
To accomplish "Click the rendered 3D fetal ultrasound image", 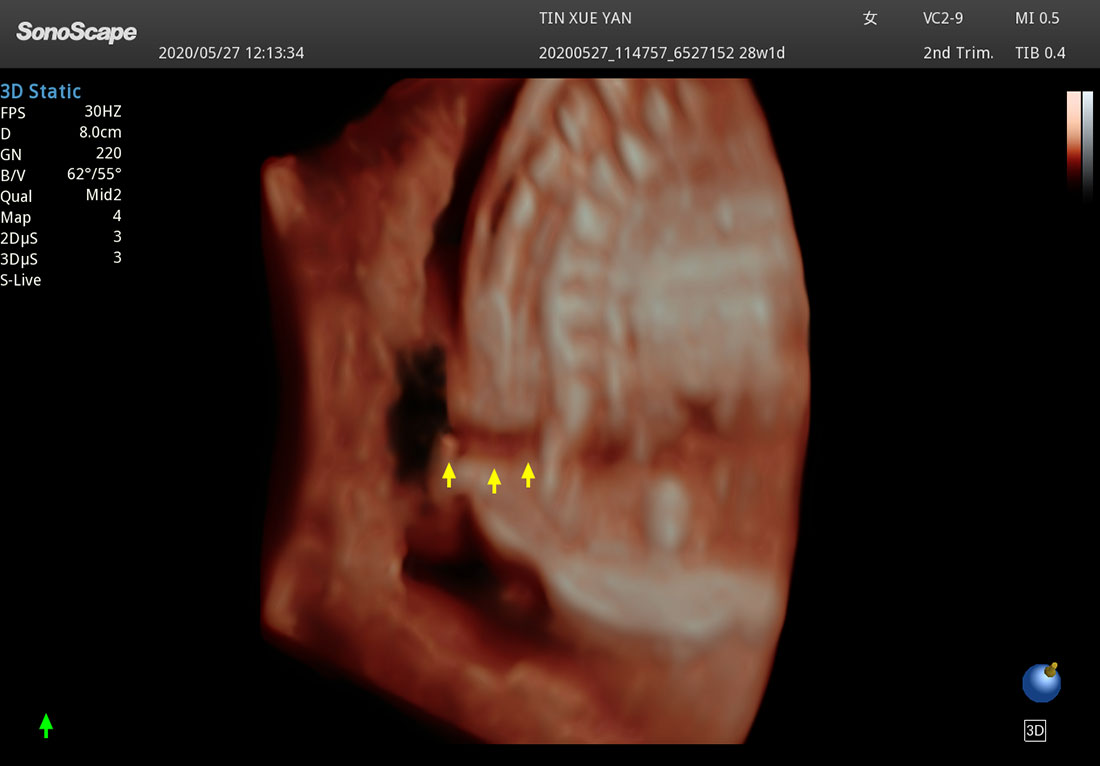I will (536, 410).
